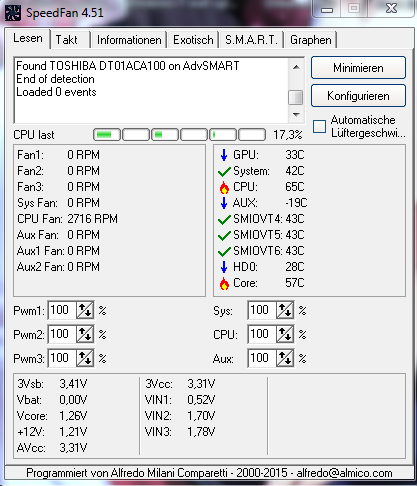Click the log line 'End of detection'
The image size is (417, 486).
tap(55, 79)
